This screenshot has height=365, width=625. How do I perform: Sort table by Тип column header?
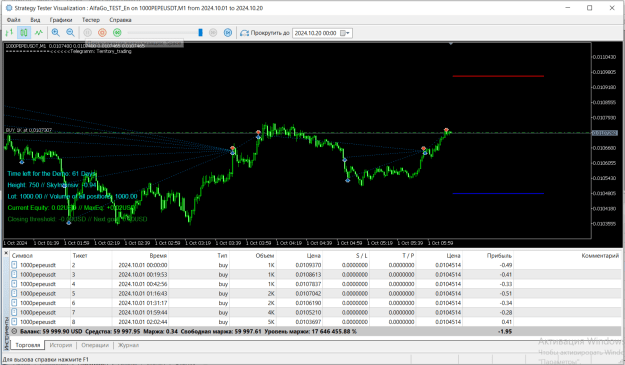click(x=222, y=255)
